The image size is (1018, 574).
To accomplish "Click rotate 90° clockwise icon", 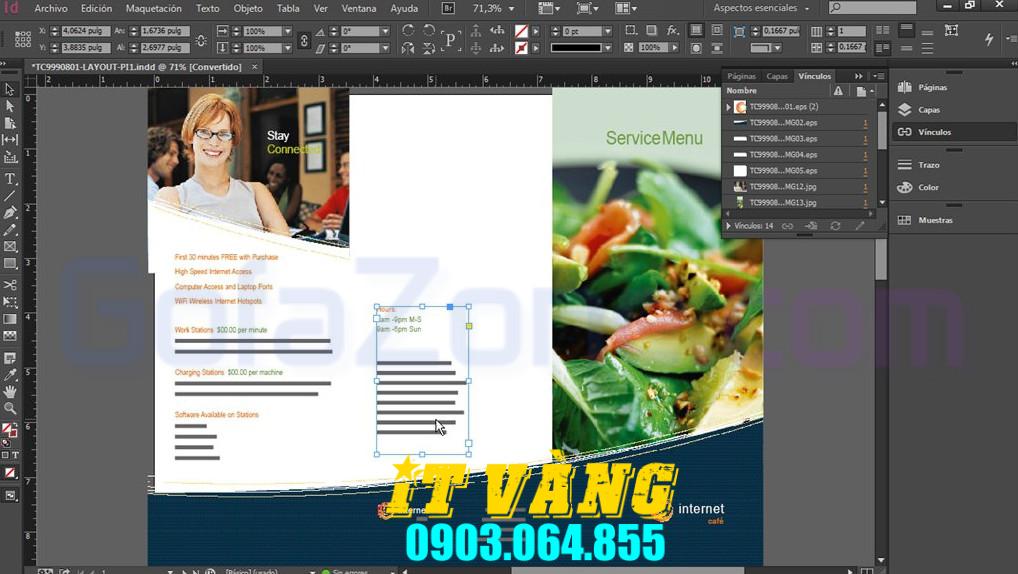I will click(408, 31).
